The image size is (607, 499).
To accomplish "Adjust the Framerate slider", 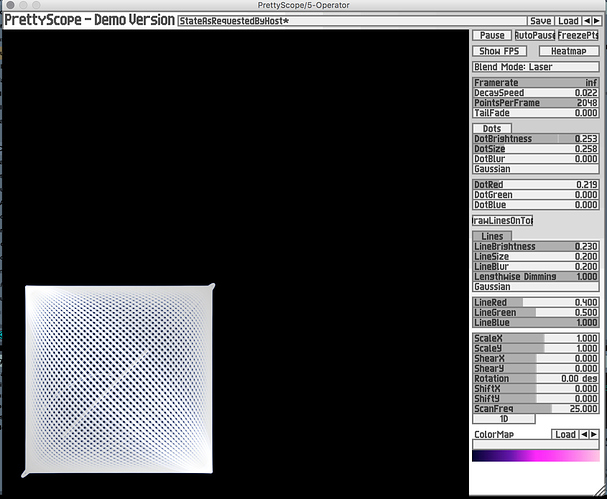I will point(536,83).
